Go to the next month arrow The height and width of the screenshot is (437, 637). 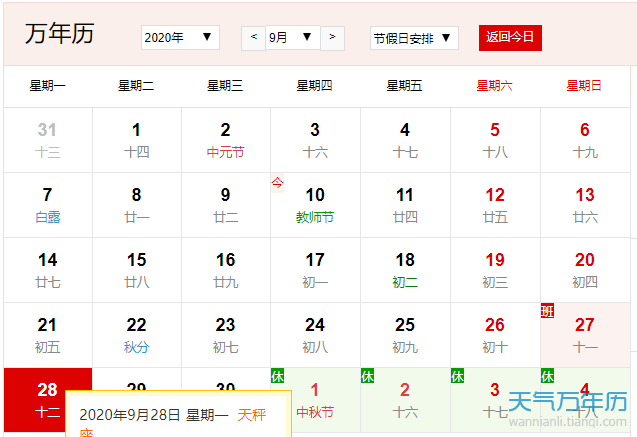click(332, 38)
